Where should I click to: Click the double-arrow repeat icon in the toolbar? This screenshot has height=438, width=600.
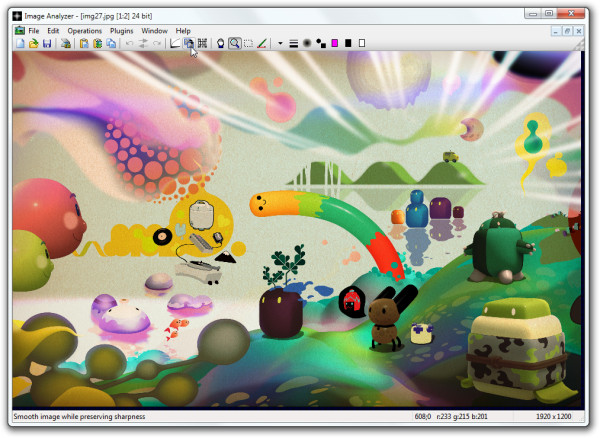click(143, 44)
